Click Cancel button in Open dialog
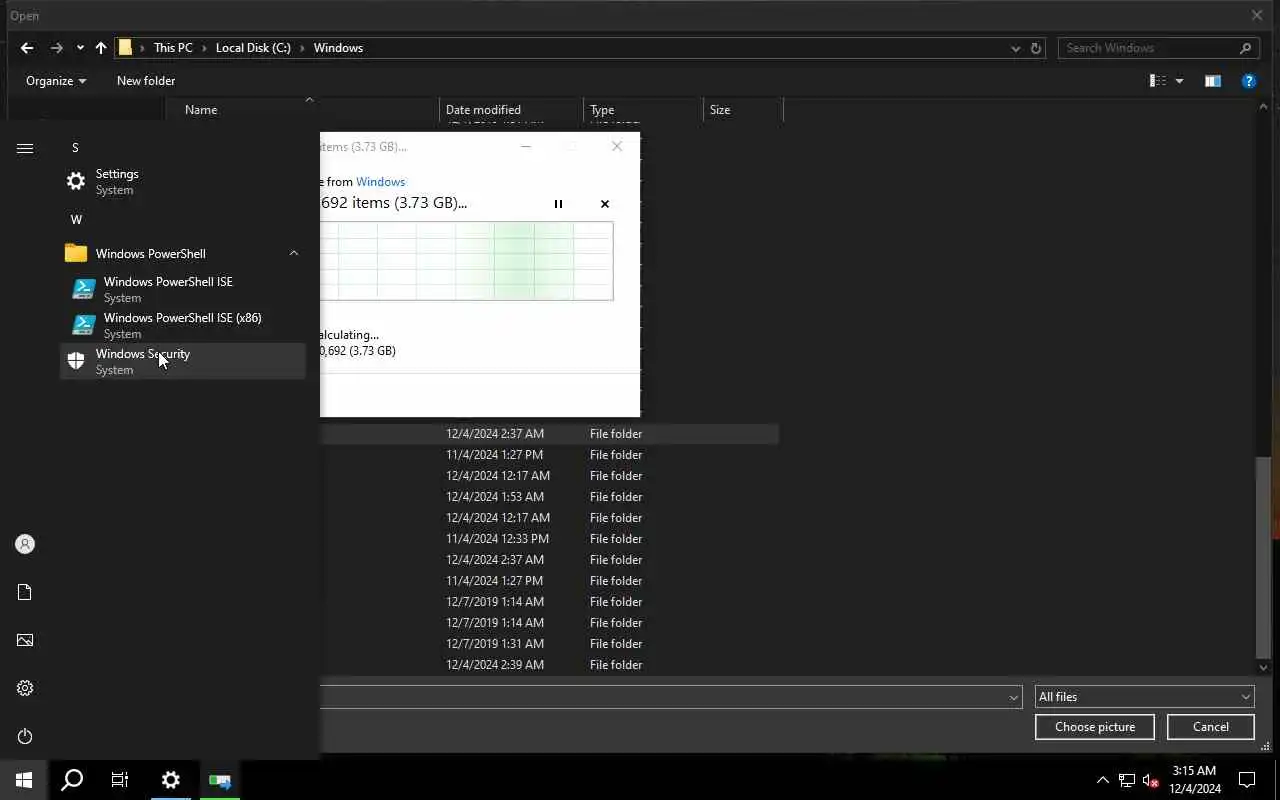Screen dimensions: 1280x800 [x=1211, y=727]
